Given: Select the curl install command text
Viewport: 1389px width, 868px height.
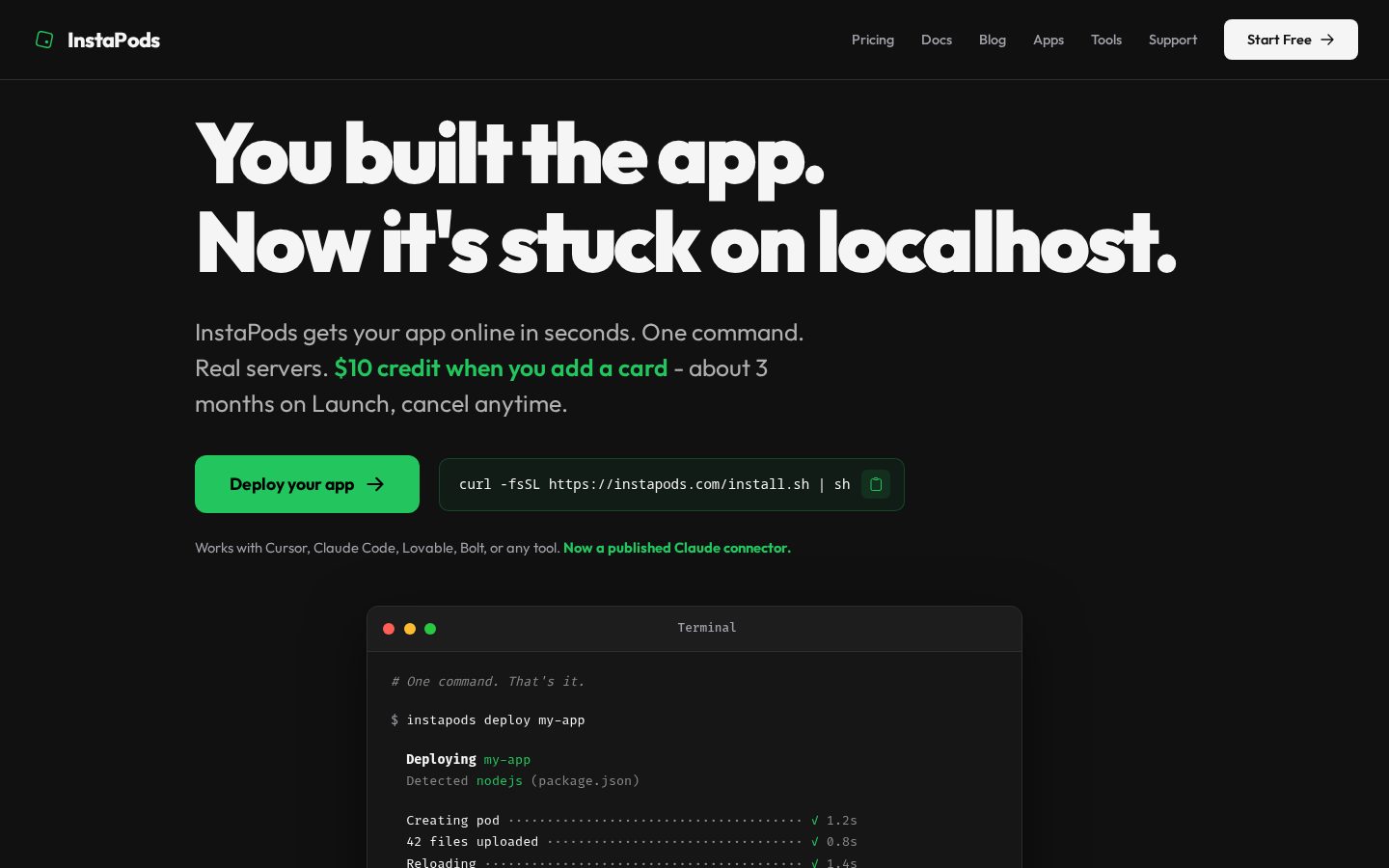Looking at the screenshot, I should click(654, 484).
